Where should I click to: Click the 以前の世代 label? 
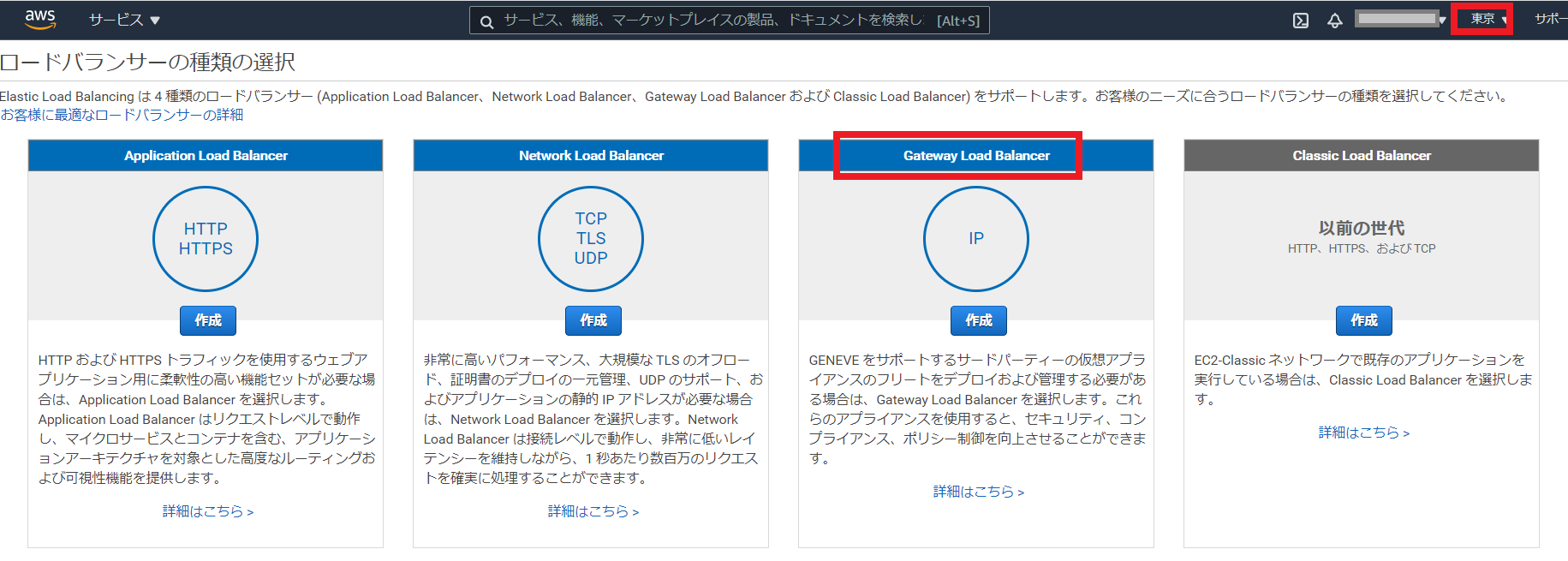pos(1362,228)
